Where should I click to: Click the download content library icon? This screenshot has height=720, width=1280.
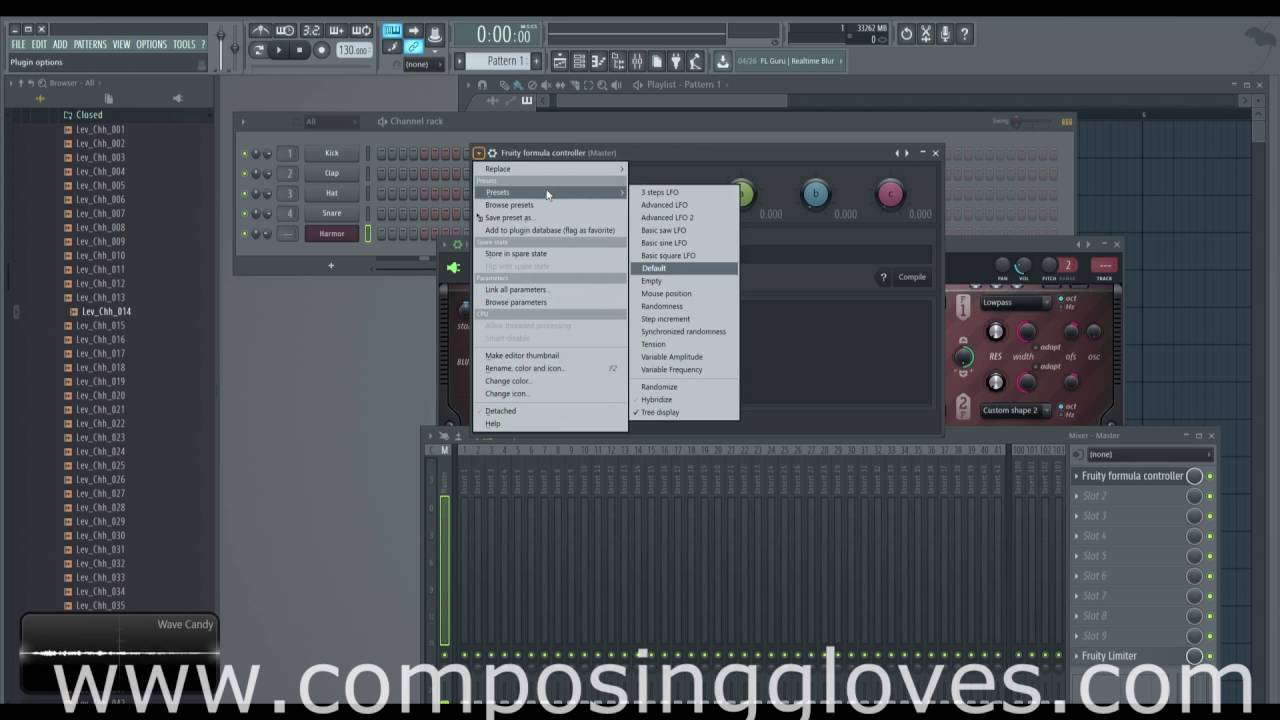722,61
